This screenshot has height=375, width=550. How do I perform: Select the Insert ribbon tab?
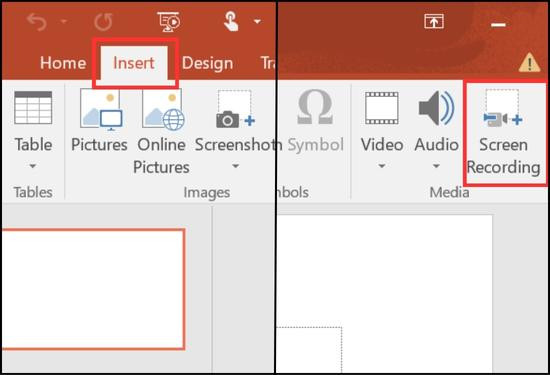click(x=134, y=63)
